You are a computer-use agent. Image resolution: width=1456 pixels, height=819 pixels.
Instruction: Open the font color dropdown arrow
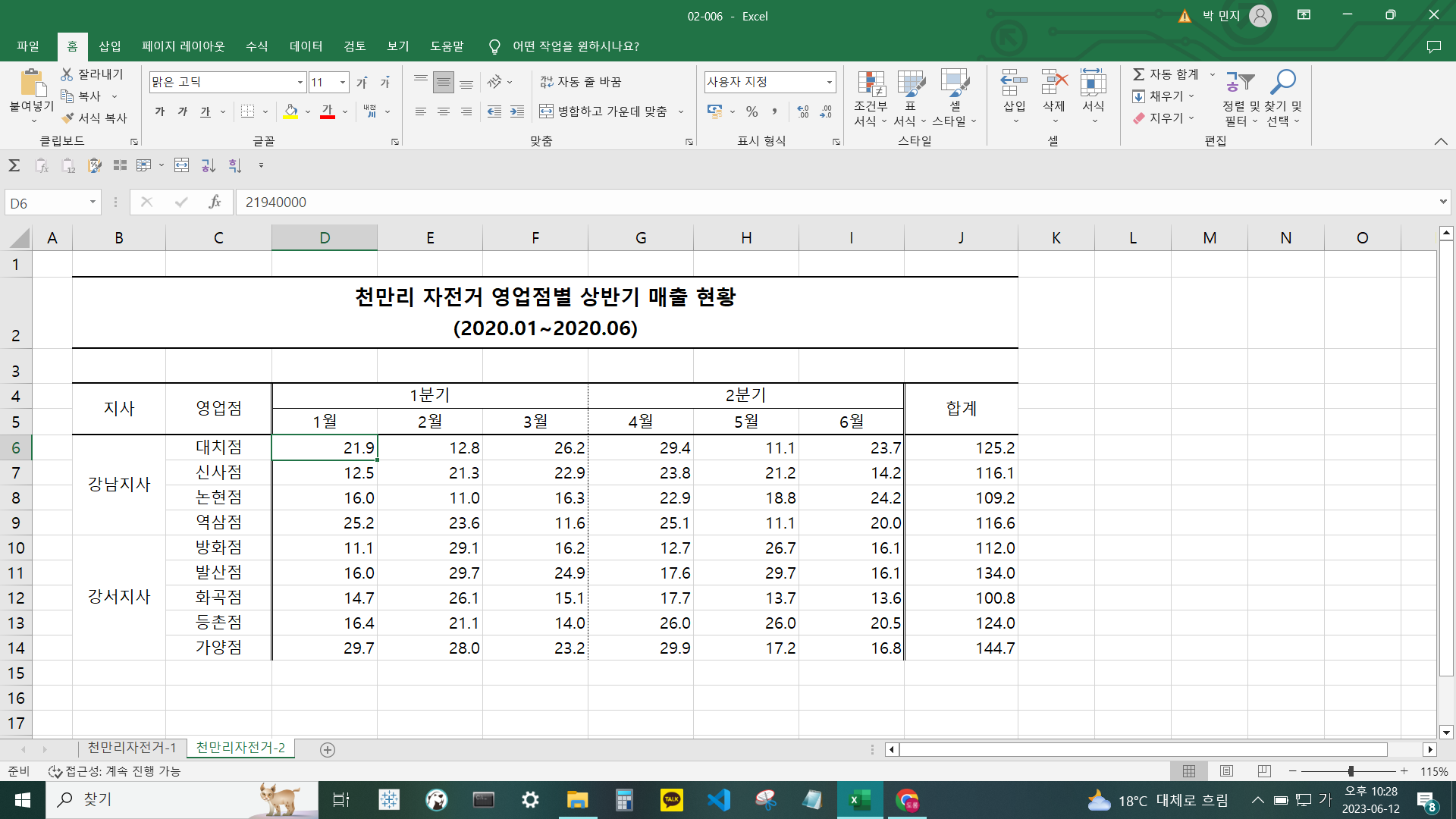pos(345,111)
